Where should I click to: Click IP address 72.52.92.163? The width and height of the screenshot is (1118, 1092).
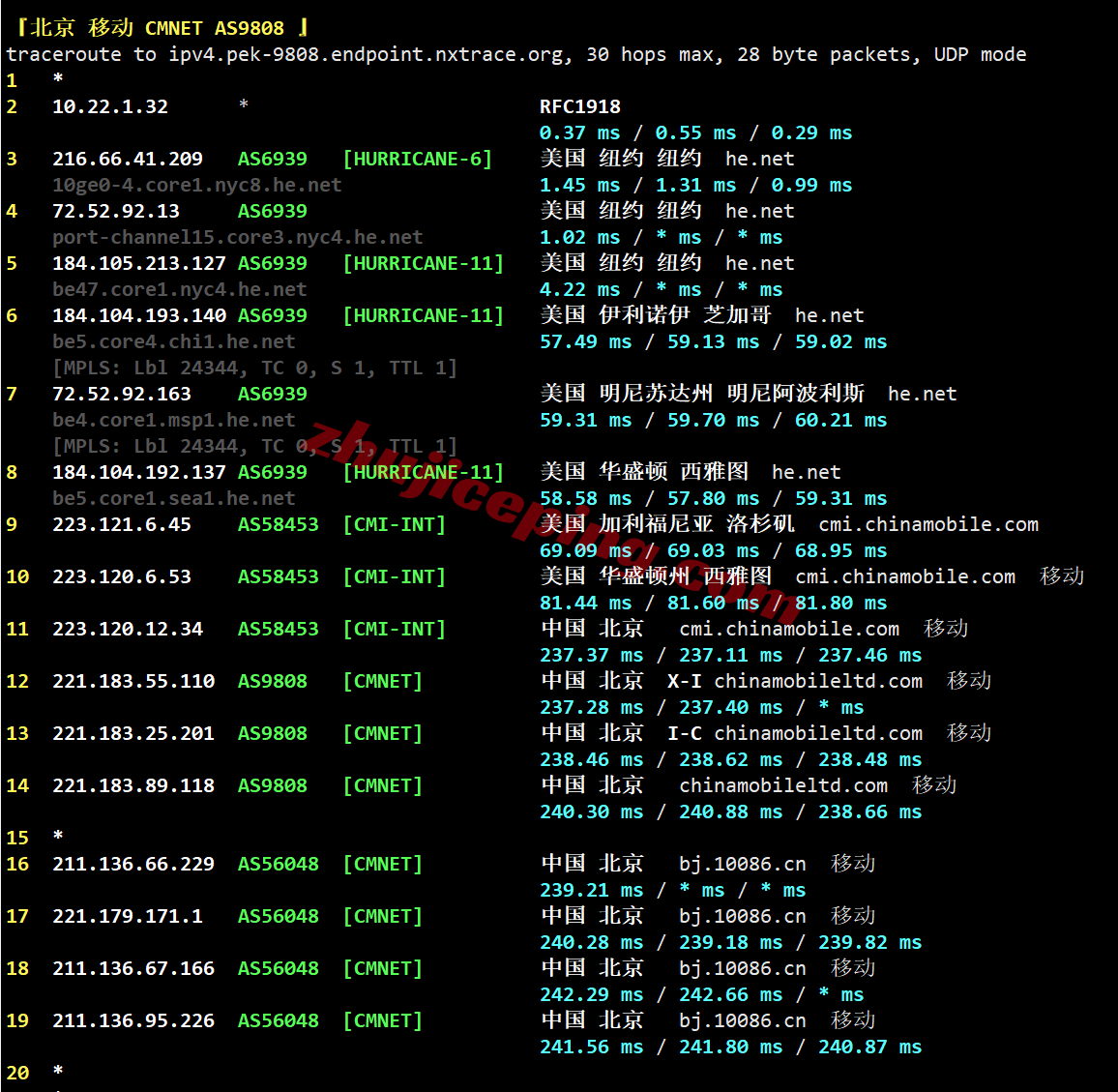tap(122, 395)
